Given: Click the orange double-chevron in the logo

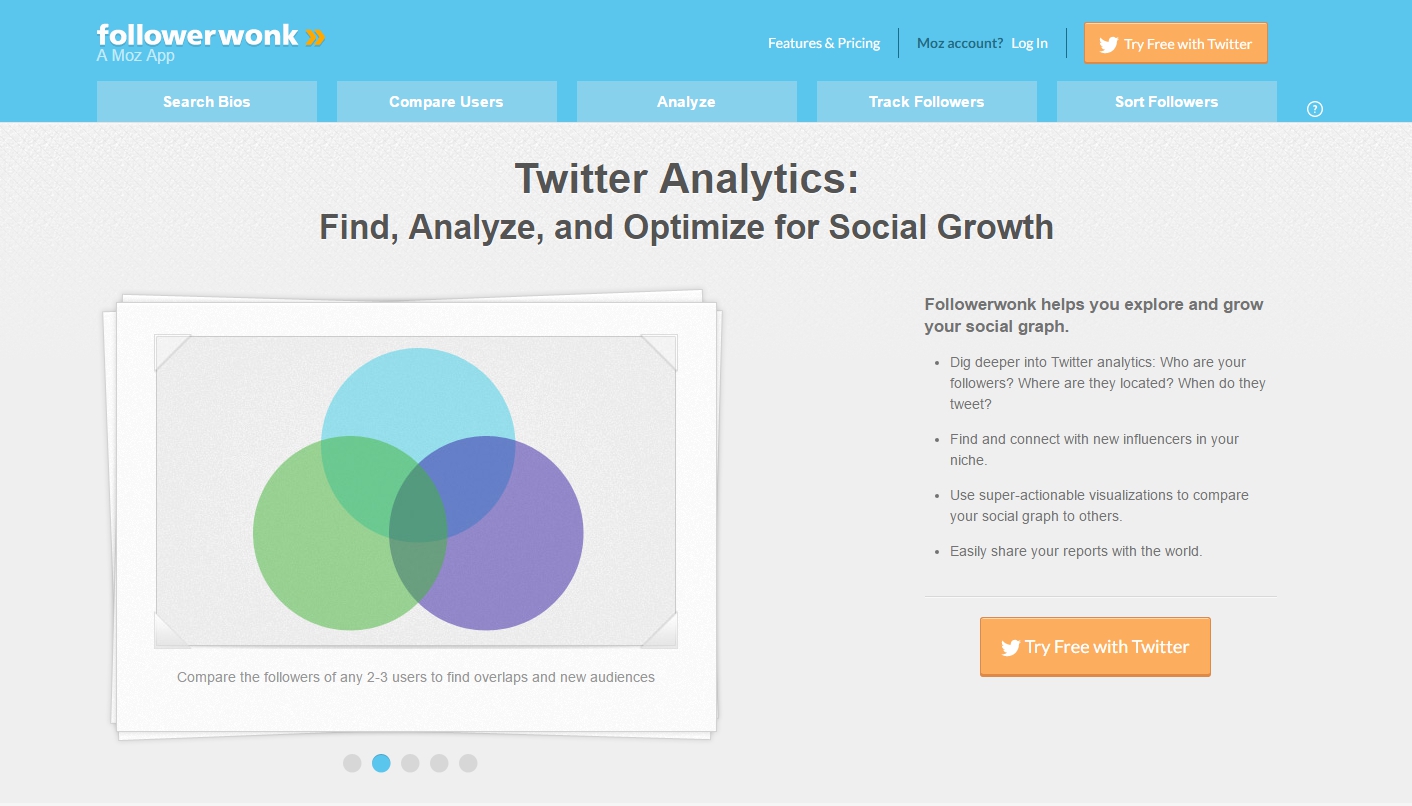Looking at the screenshot, I should point(315,37).
